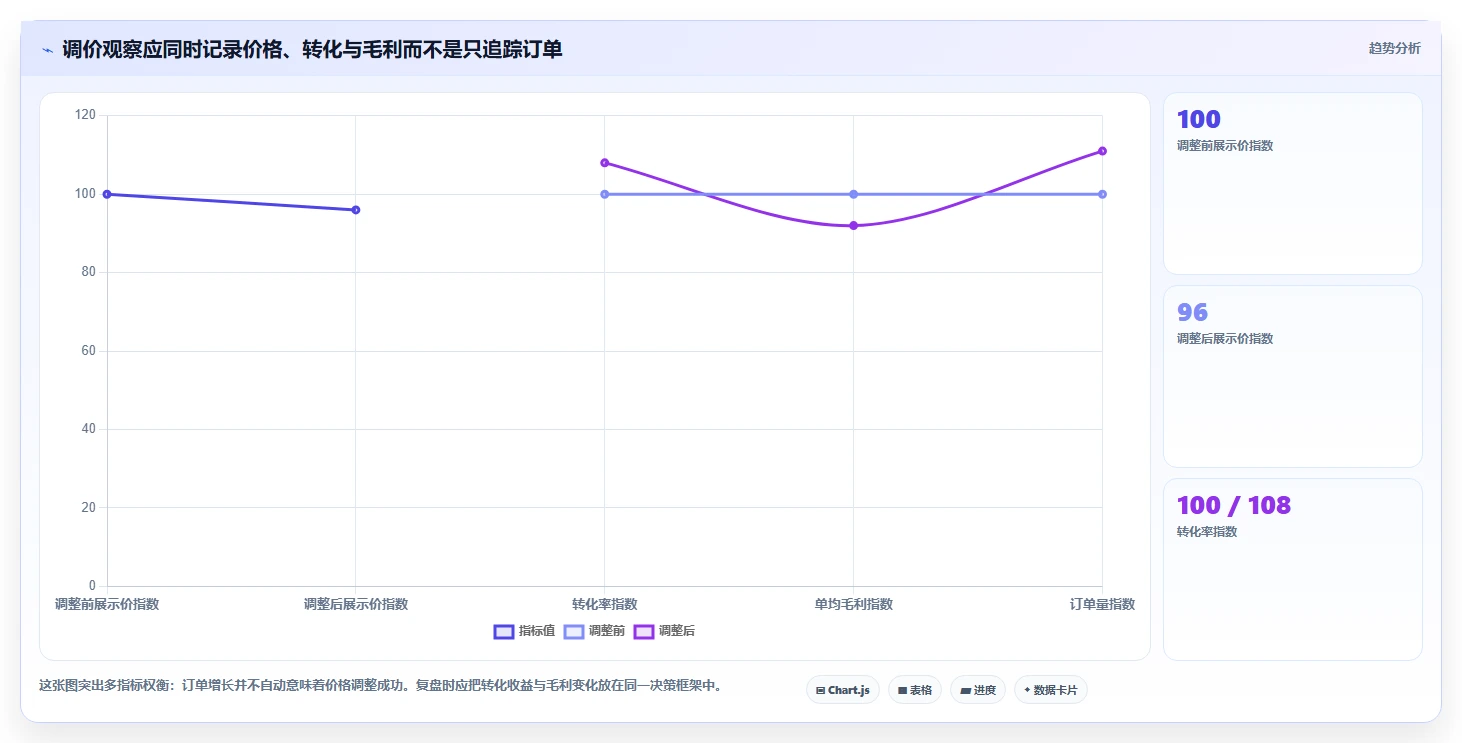Open the 转化率指数 card showing 100 / 108
Image resolution: width=1462 pixels, height=743 pixels.
pos(1292,569)
